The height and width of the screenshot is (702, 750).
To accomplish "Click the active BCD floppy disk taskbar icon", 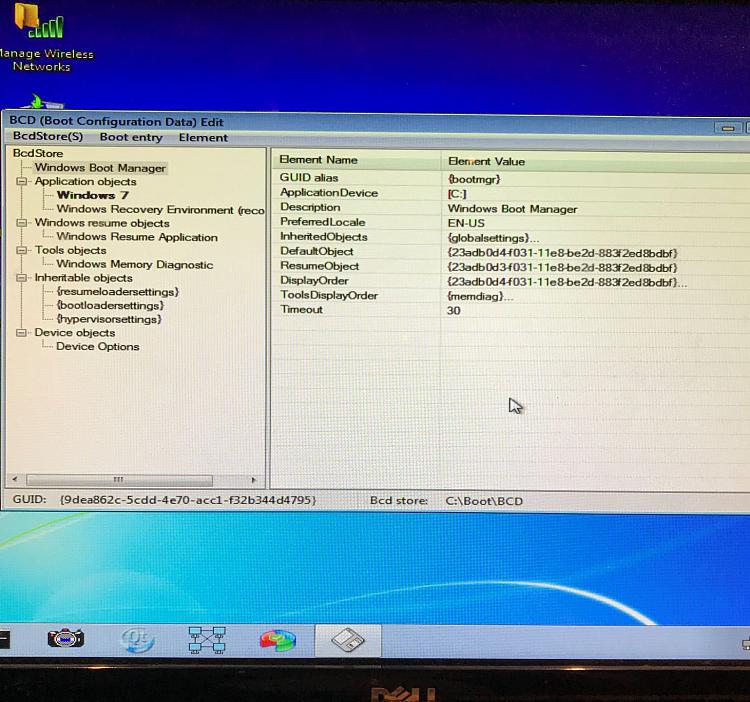I will [x=348, y=640].
